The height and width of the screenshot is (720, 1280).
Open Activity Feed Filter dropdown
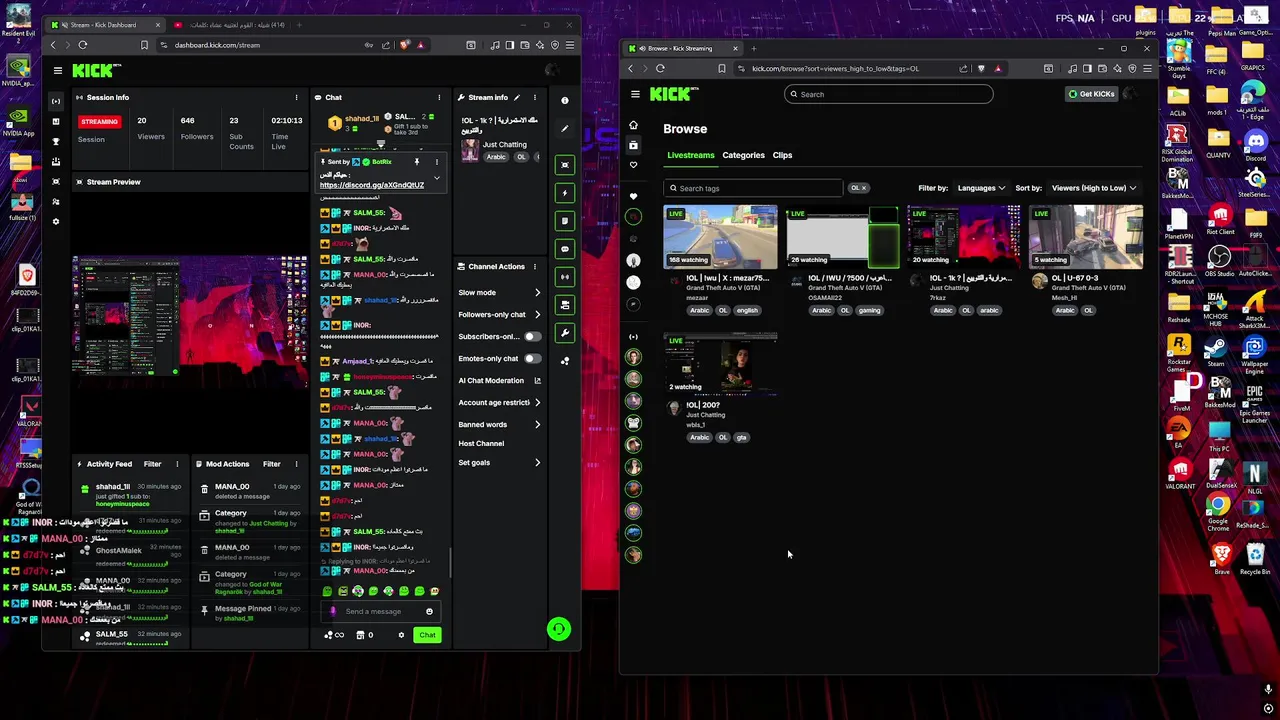point(152,464)
